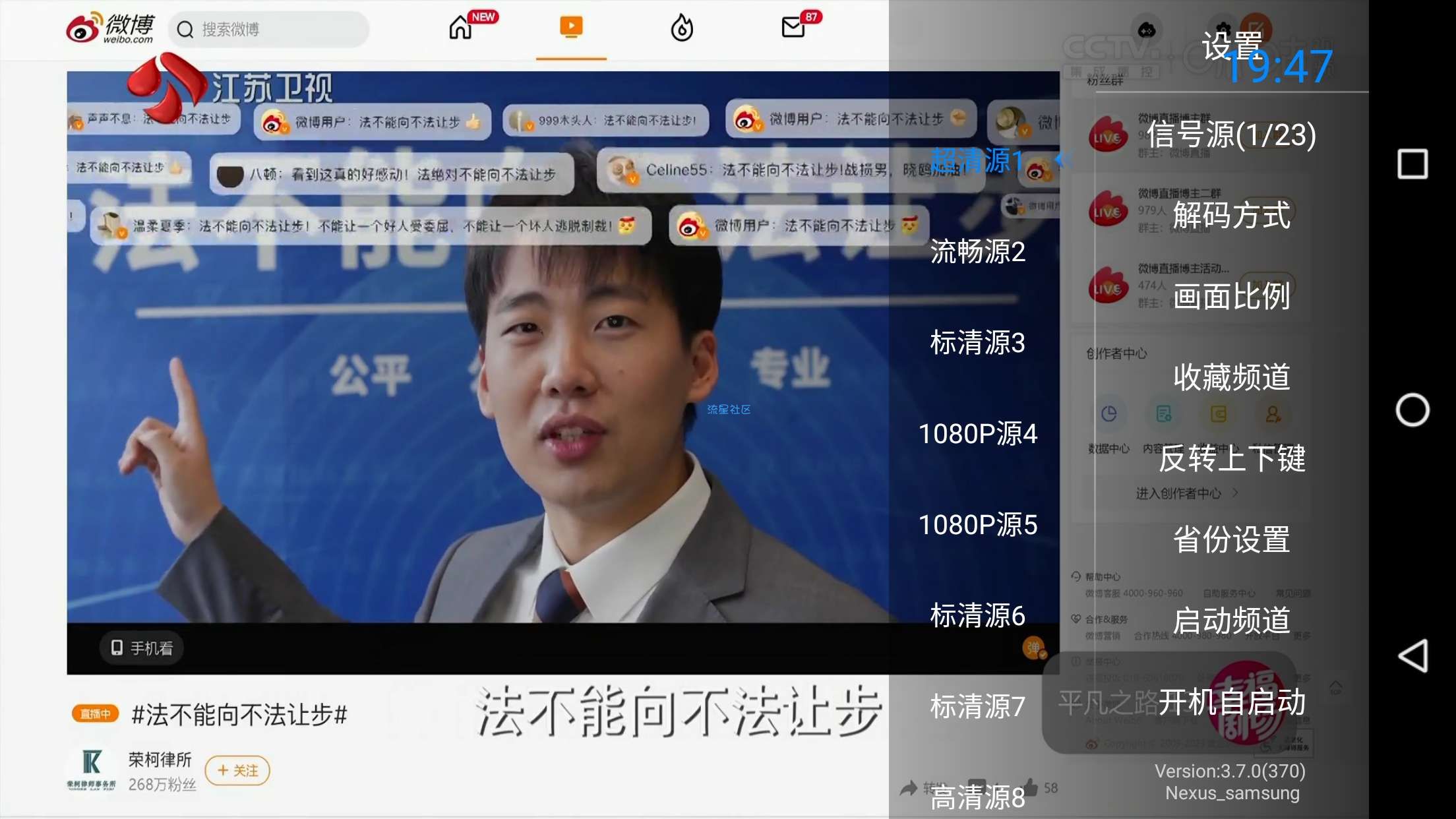Tap Android recent apps square button
This screenshot has height=819, width=1456.
[1412, 164]
